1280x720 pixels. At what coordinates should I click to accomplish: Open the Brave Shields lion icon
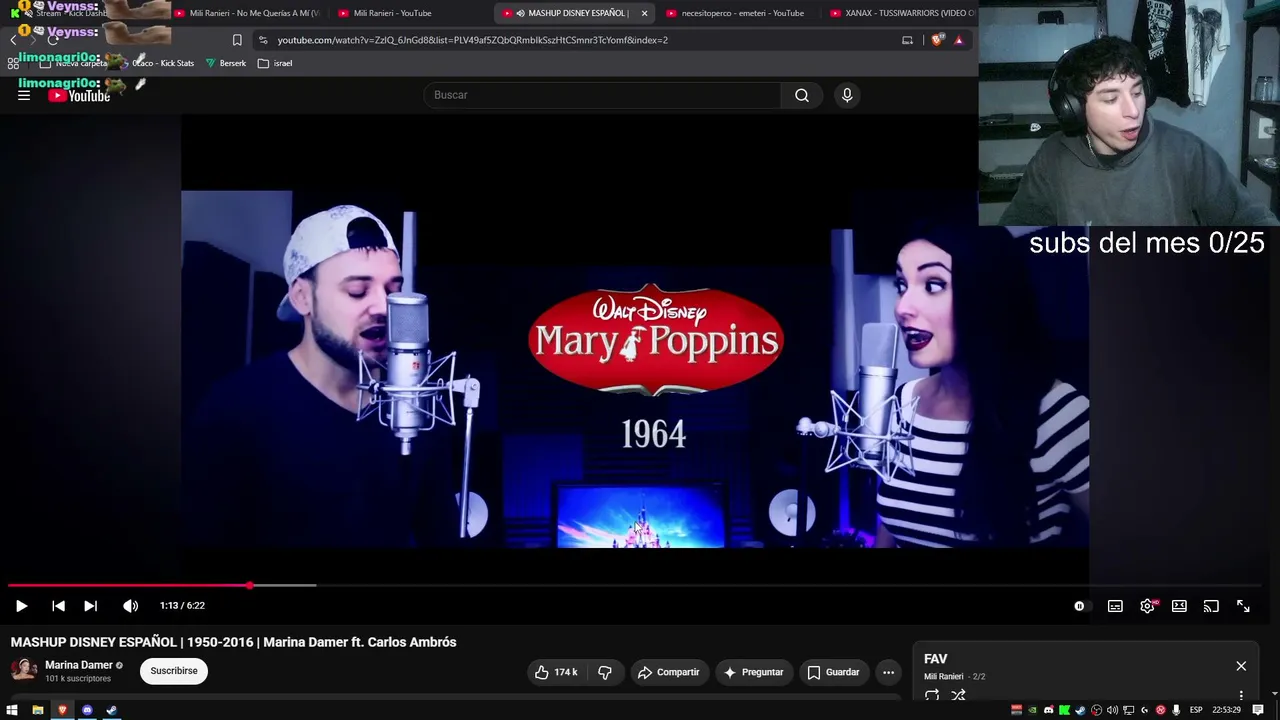click(x=937, y=40)
